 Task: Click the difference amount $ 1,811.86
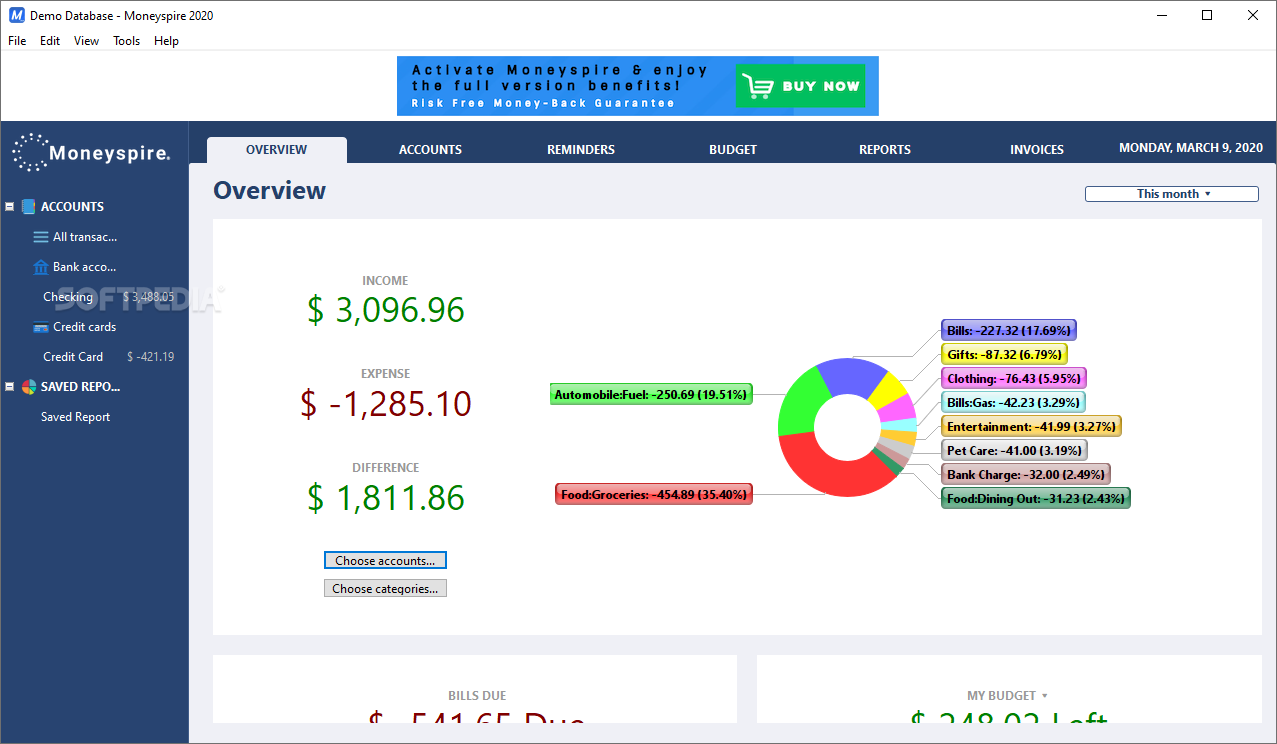[x=386, y=497]
